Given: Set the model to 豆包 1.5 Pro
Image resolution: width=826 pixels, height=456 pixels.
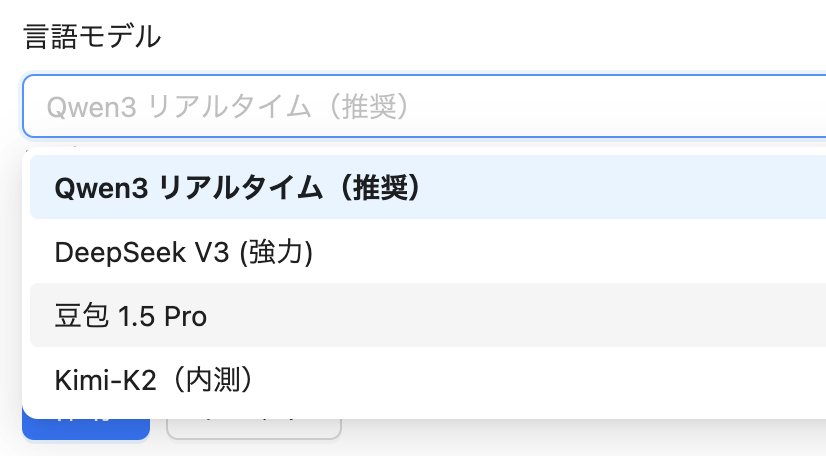Looking at the screenshot, I should [x=428, y=315].
